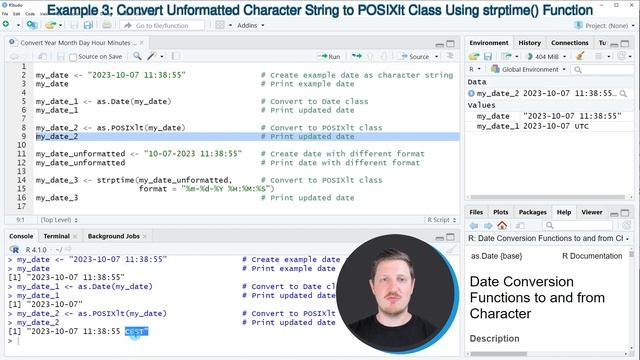Screen dimensions: 640x360
Task: Close the Convert Year Month Day script tab
Action: 142,42
